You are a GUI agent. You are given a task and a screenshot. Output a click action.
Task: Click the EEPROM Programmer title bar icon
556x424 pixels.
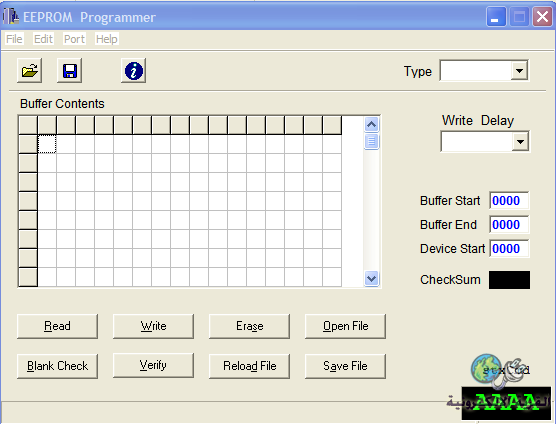click(11, 16)
